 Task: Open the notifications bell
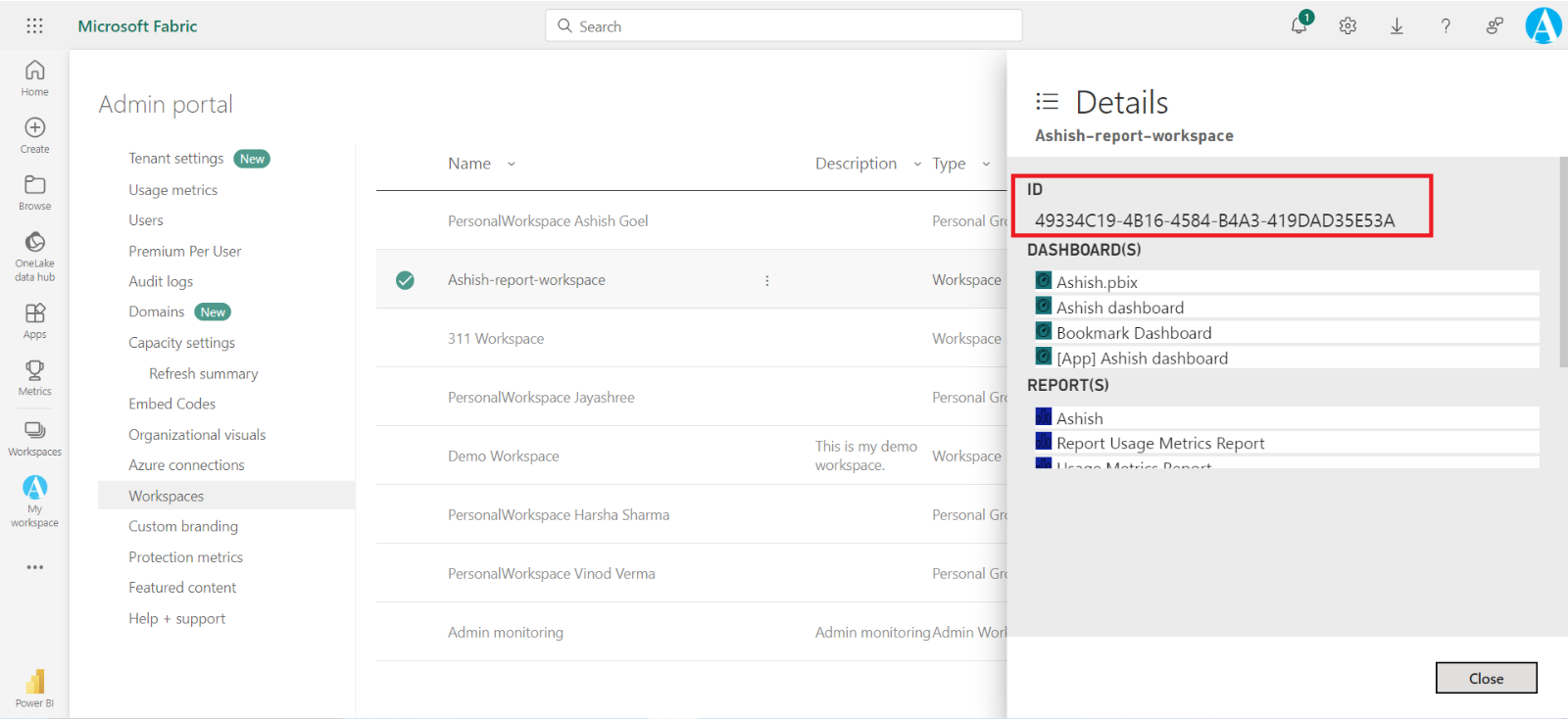(1298, 26)
